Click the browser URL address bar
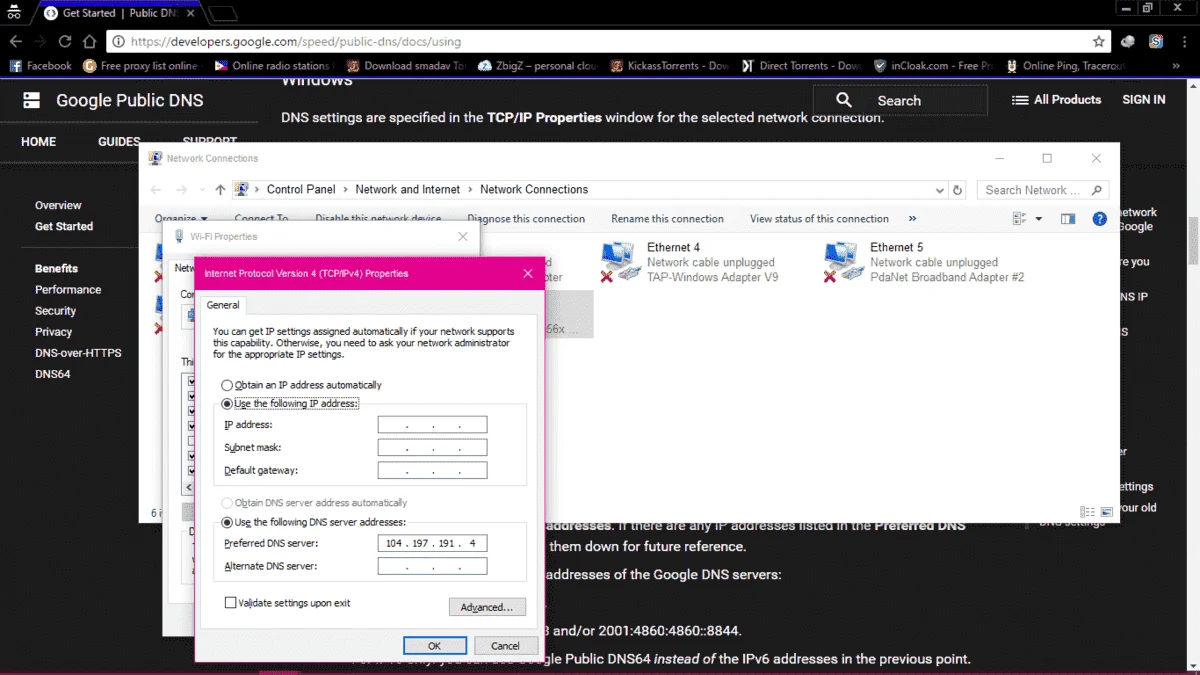Screen dimensions: 1200x675 (607, 42)
